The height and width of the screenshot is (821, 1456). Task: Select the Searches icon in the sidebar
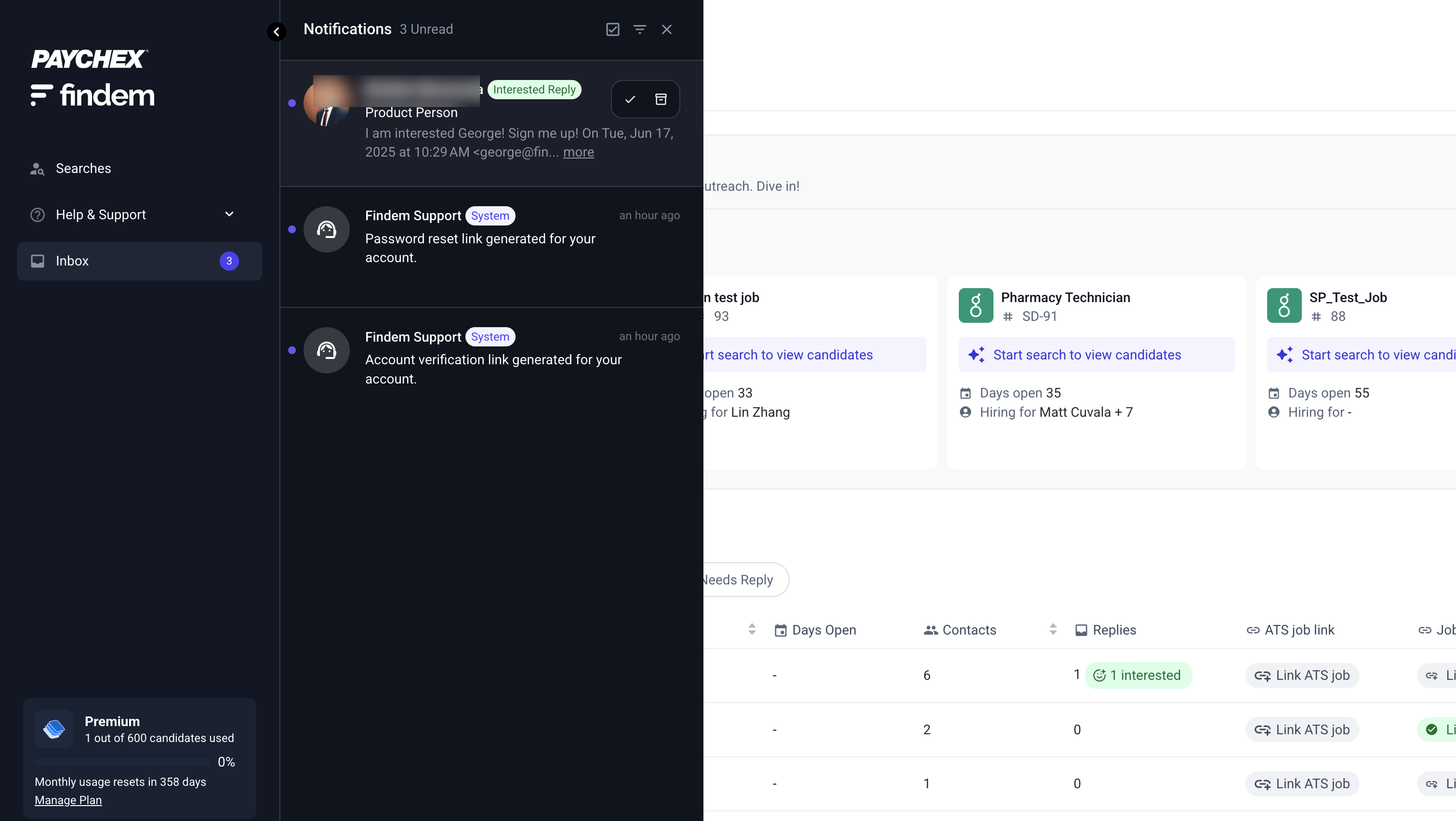[x=37, y=168]
